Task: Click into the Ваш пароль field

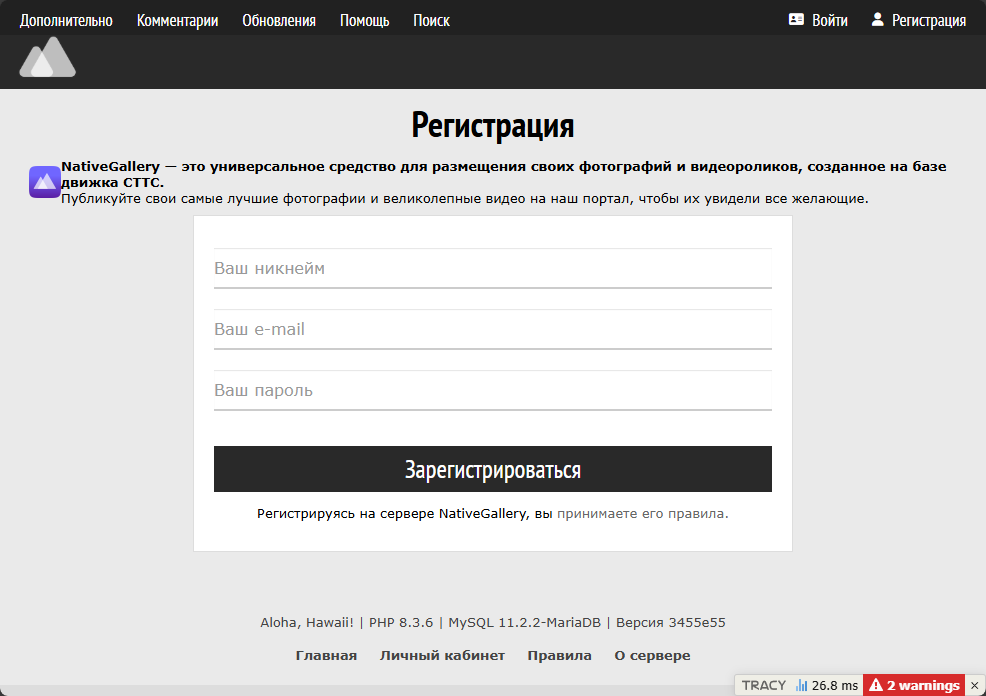Action: pyautogui.click(x=492, y=391)
